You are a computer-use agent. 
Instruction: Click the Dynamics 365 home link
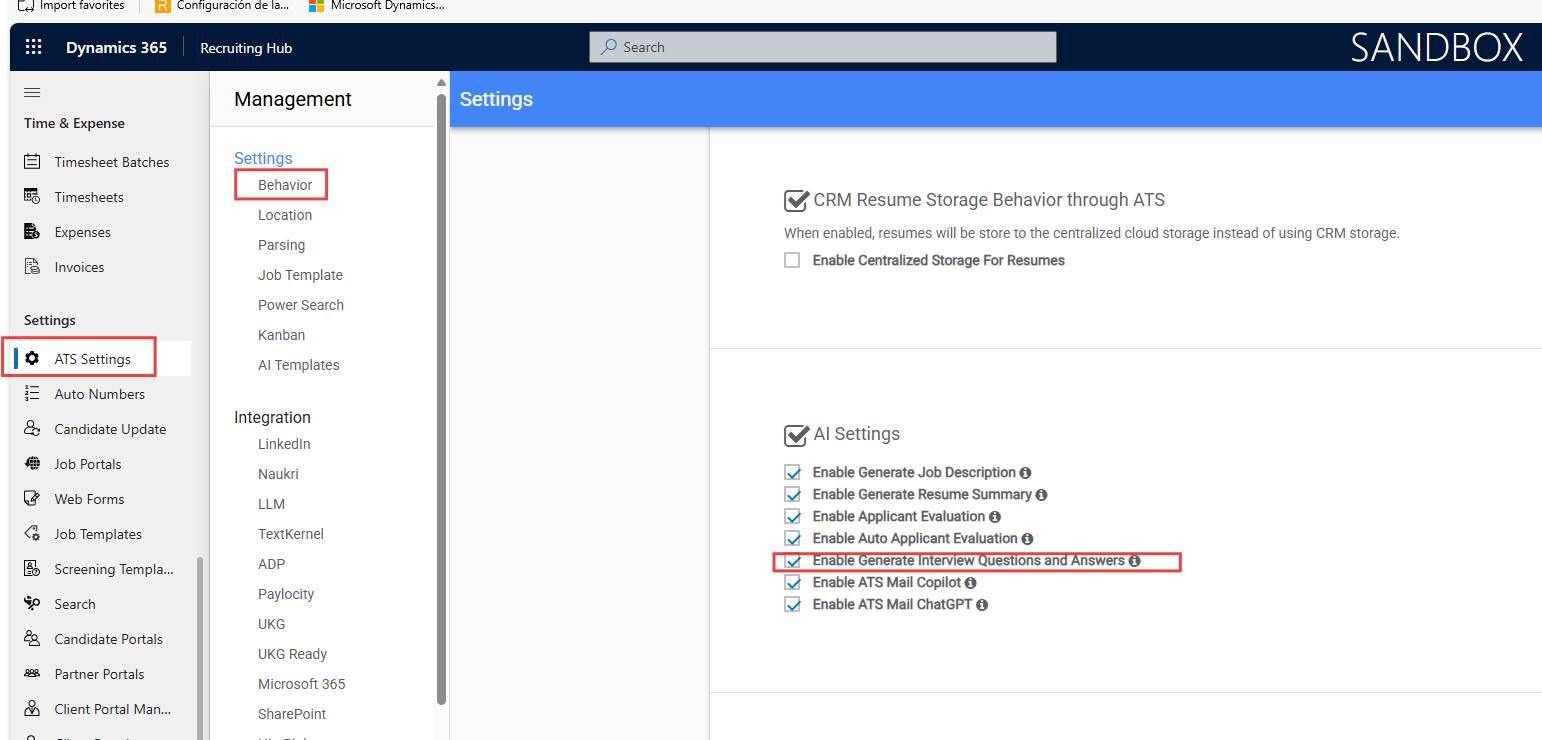pos(117,47)
